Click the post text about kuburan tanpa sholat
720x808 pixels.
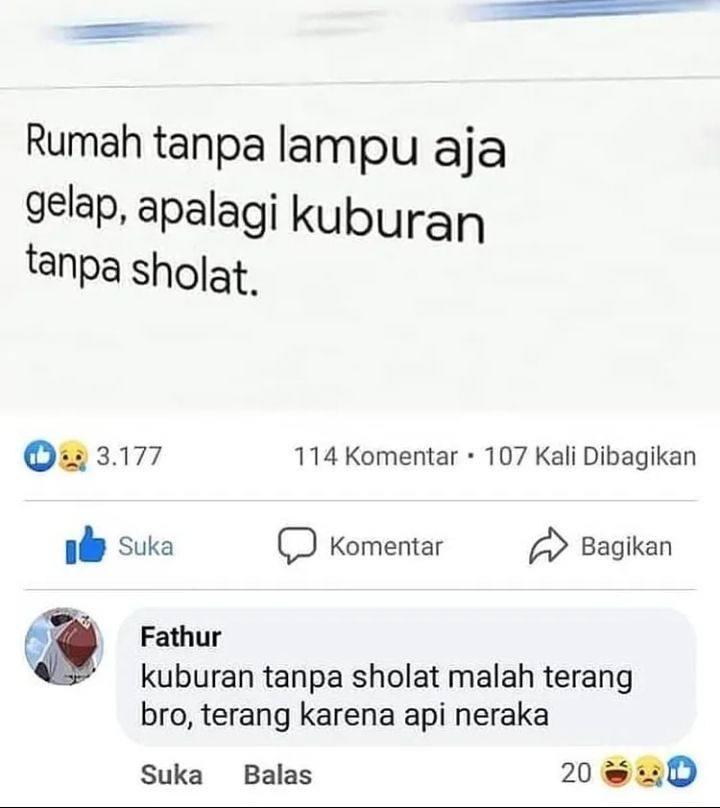click(266, 210)
